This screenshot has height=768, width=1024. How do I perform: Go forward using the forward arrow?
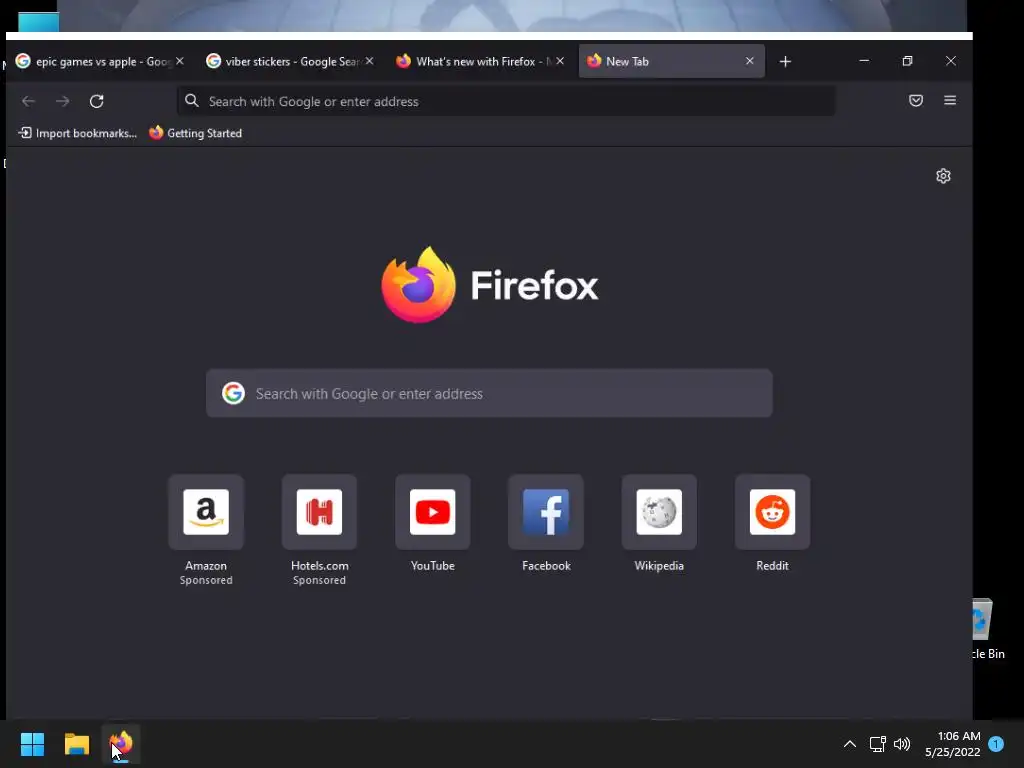point(63,101)
